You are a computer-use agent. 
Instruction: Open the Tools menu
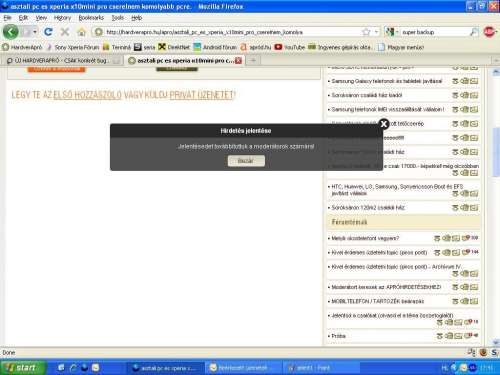(x=117, y=18)
